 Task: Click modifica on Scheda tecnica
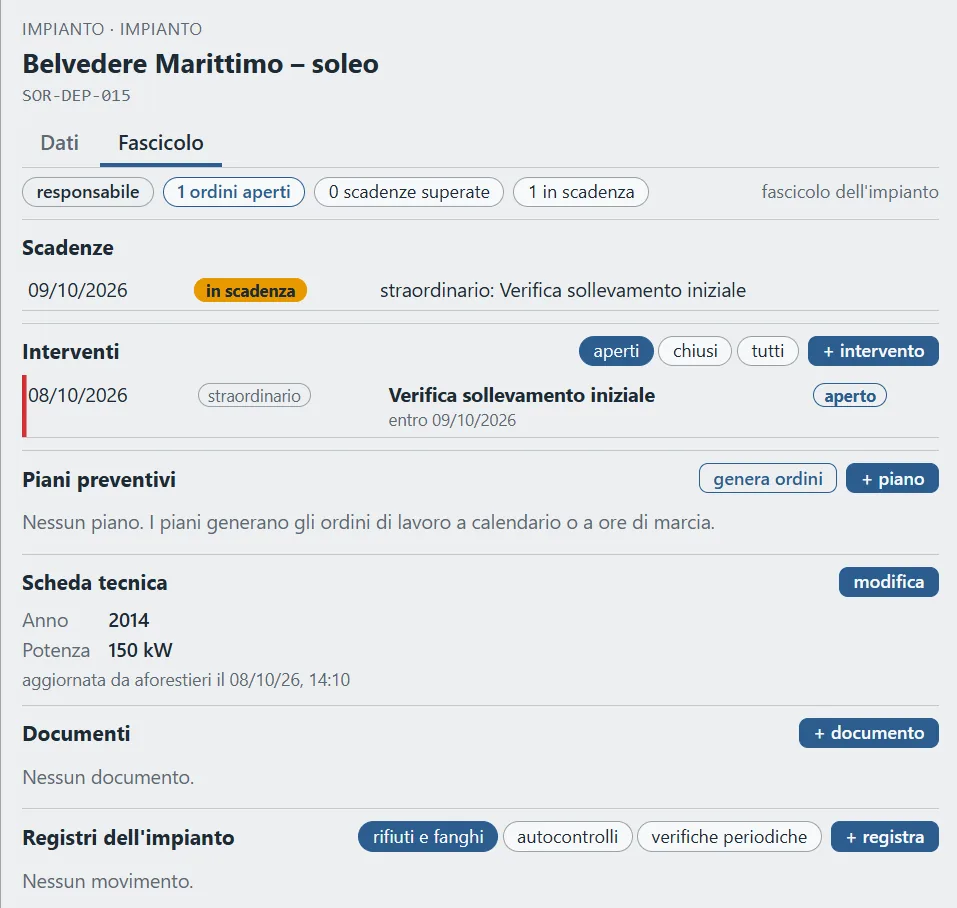pos(889,582)
